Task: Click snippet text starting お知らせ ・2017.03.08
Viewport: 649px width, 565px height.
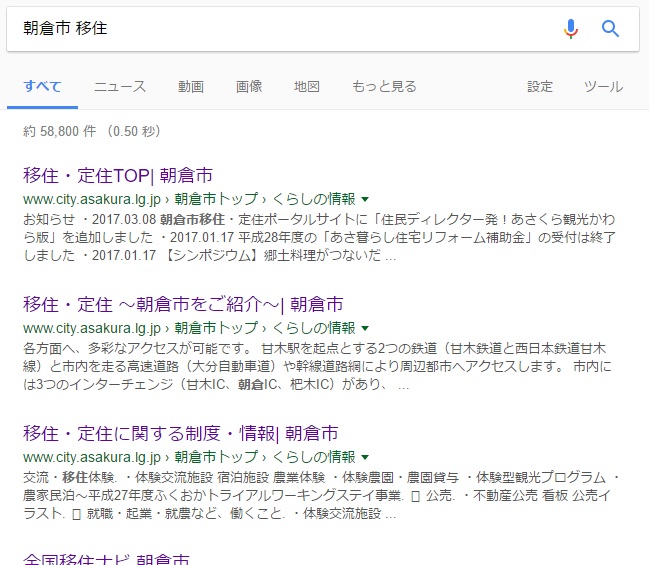Action: point(320,237)
